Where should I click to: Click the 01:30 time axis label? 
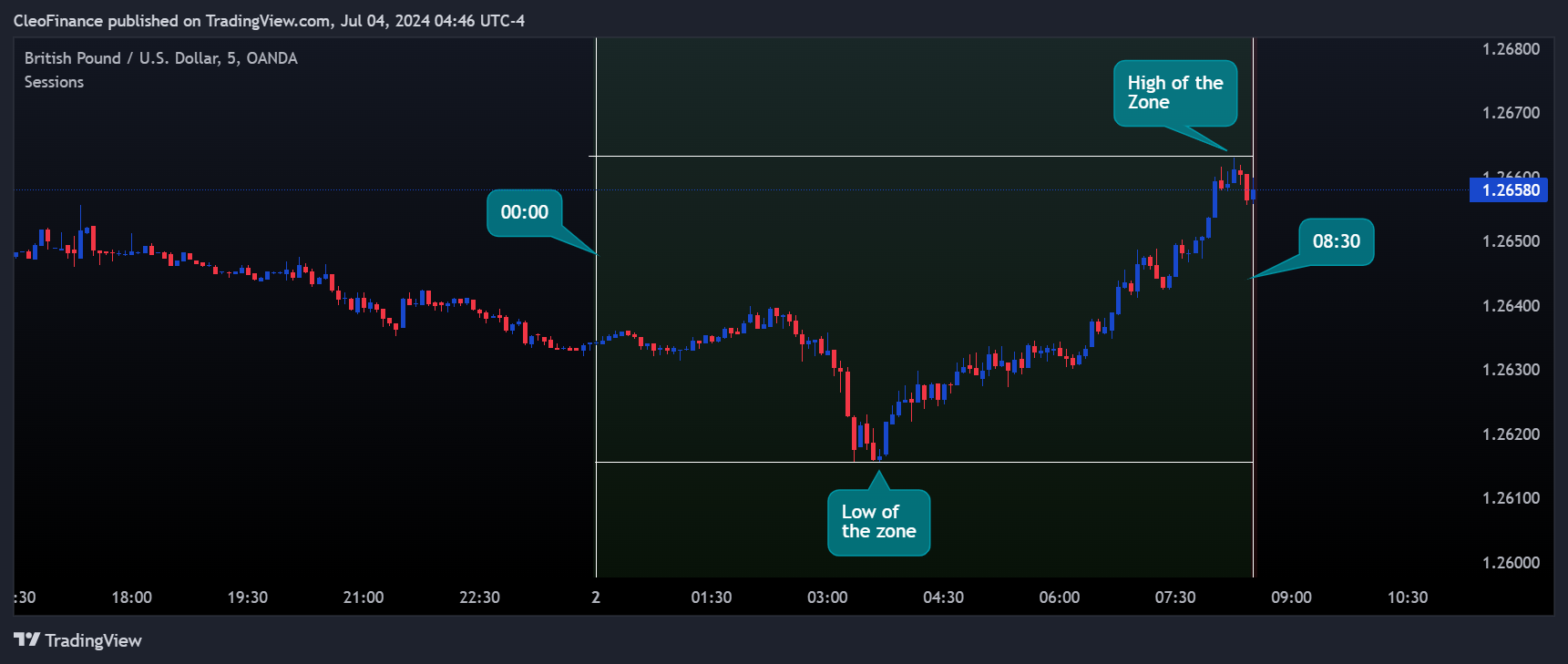(712, 598)
